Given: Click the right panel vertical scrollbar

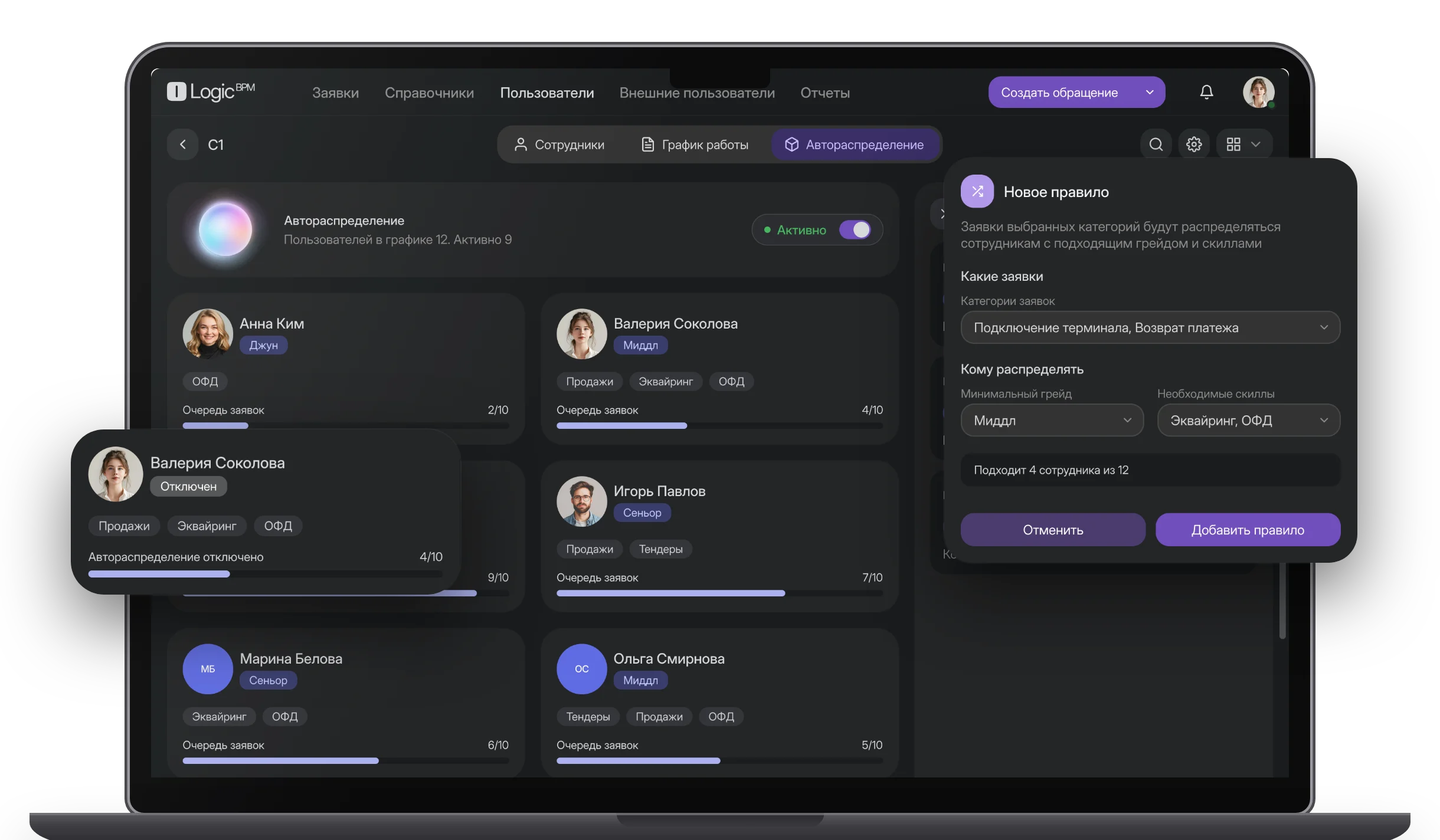Looking at the screenshot, I should [x=1282, y=599].
